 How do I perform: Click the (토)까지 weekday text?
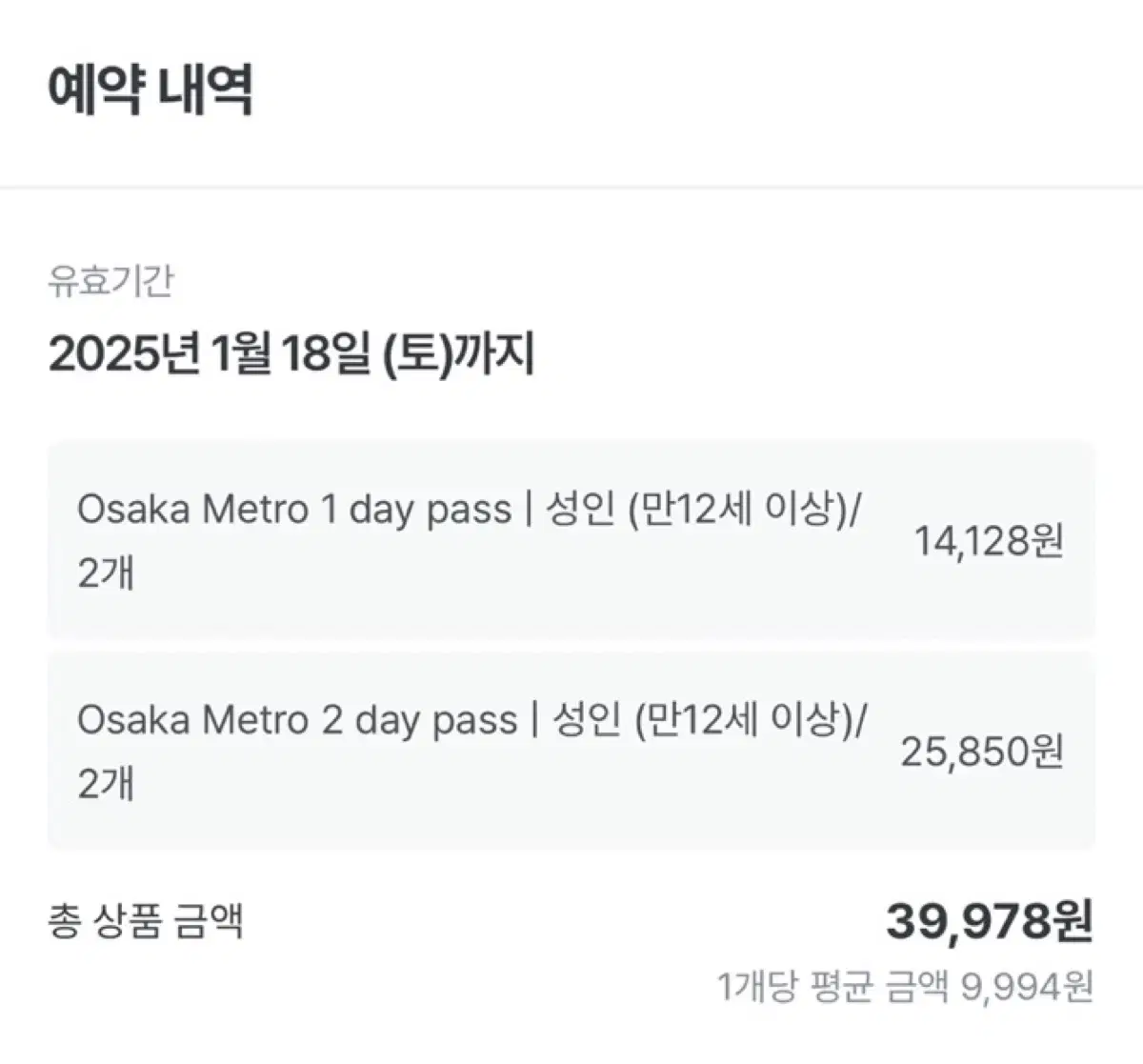[x=459, y=355]
